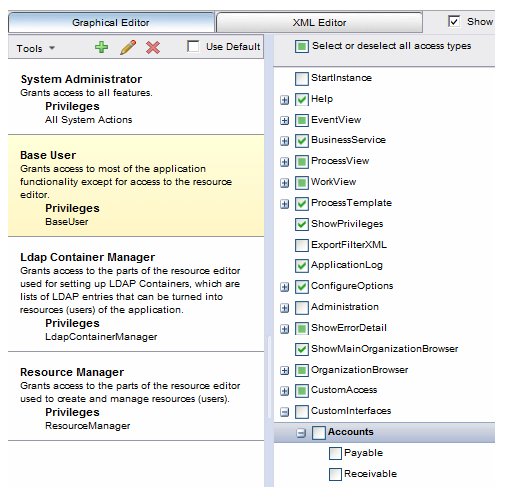This screenshot has width=506, height=502.
Task: Expand the ConfigureOptions tree node
Action: [x=284, y=287]
